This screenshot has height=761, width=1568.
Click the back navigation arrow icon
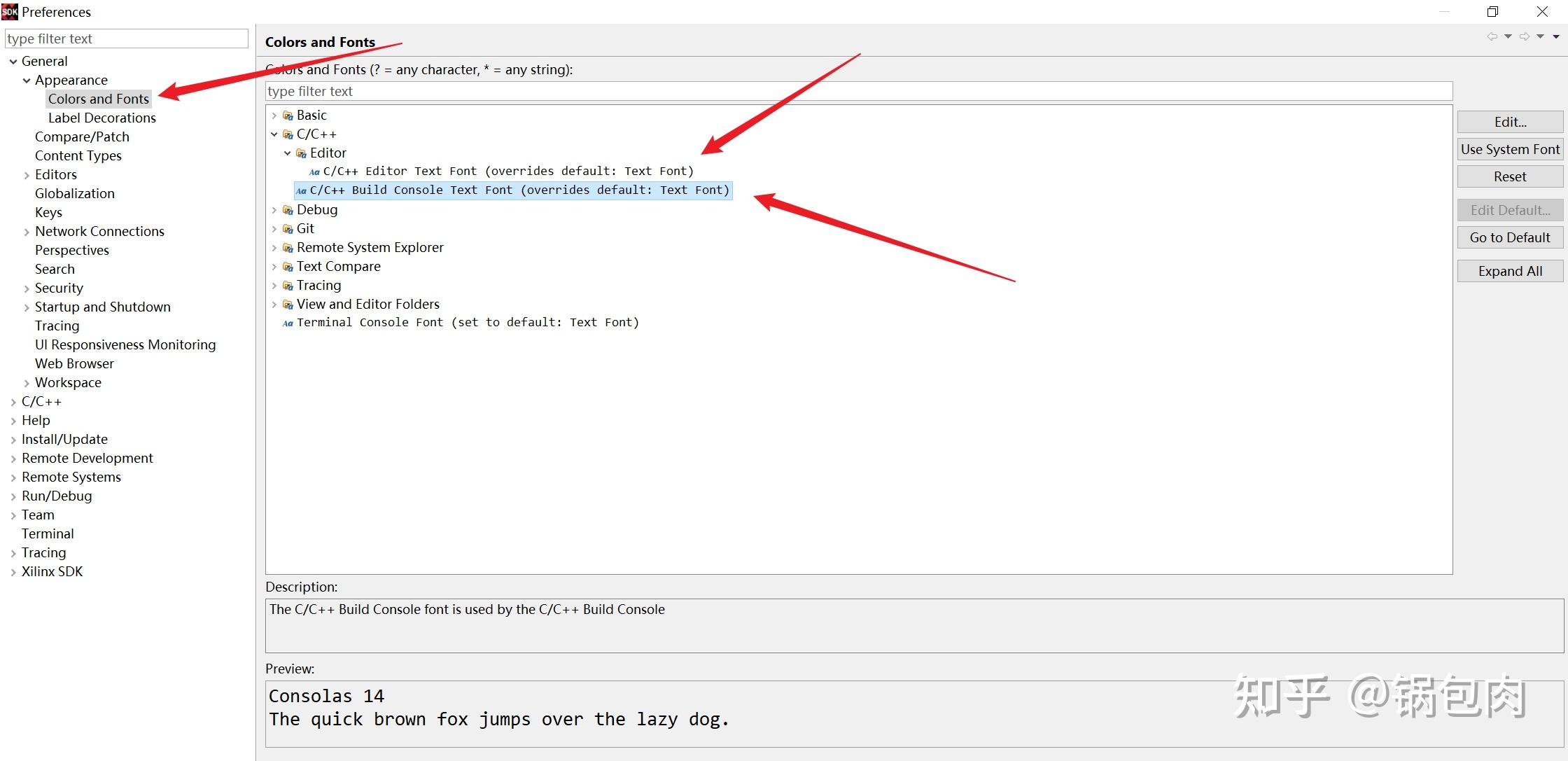tap(1492, 36)
